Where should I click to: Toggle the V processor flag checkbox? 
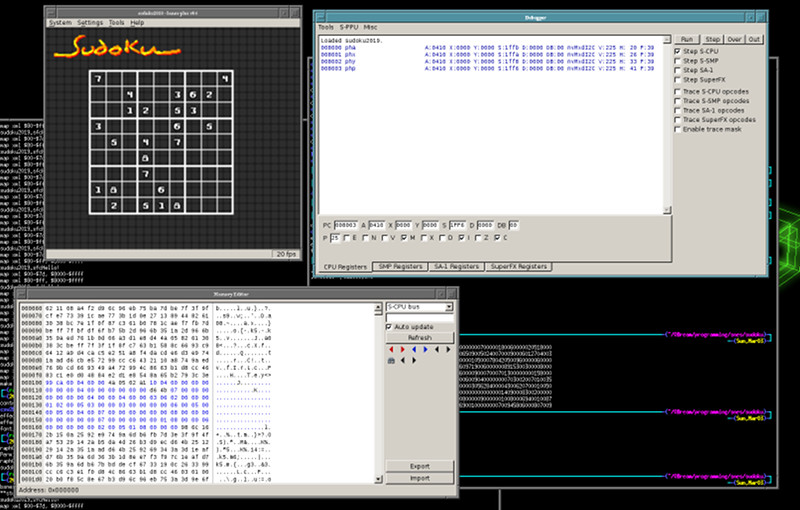pos(385,238)
